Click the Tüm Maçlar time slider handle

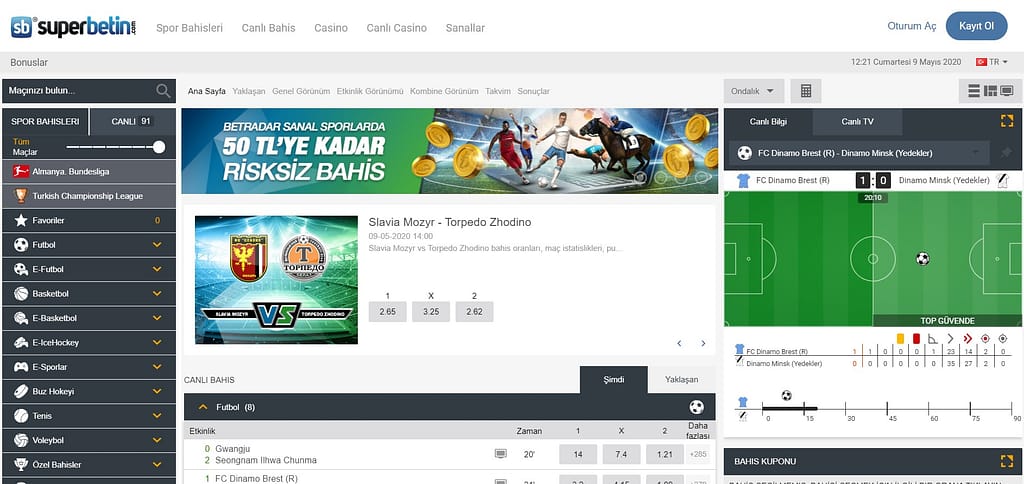159,147
